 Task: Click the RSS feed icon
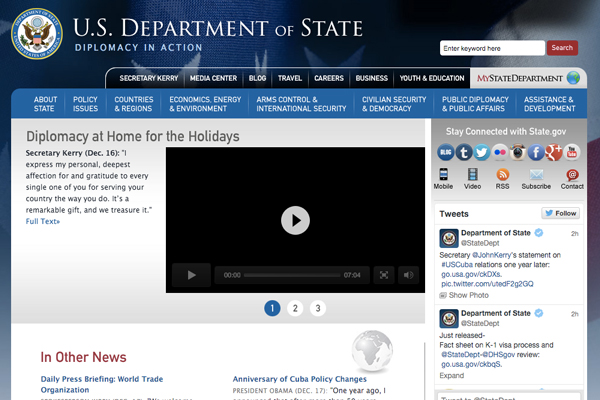(x=502, y=175)
